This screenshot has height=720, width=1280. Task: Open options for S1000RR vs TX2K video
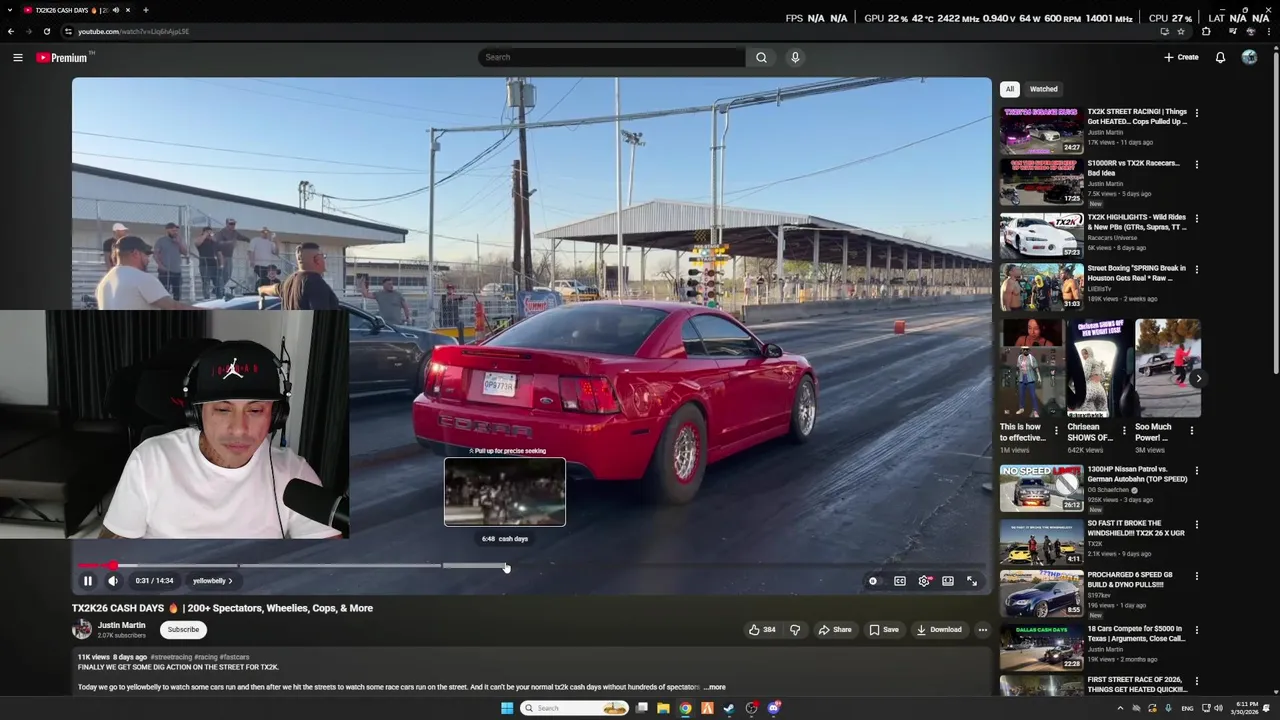click(x=1196, y=164)
